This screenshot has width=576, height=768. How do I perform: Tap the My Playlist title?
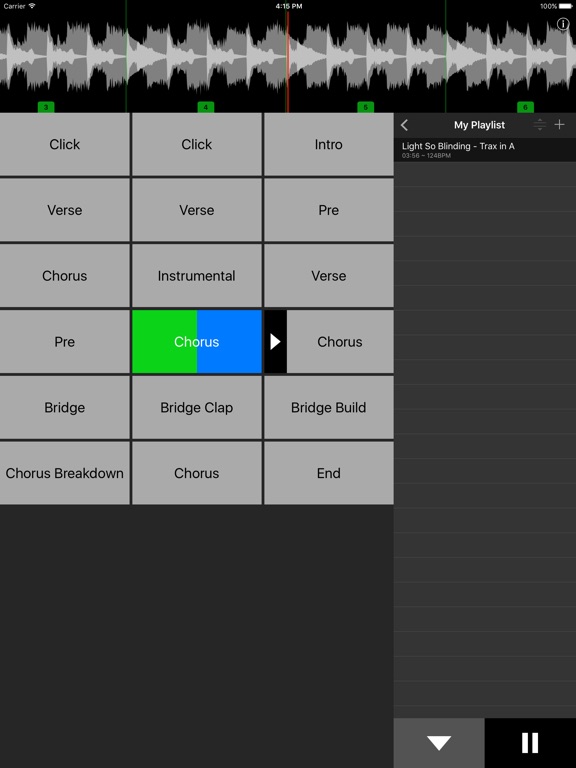[479, 125]
